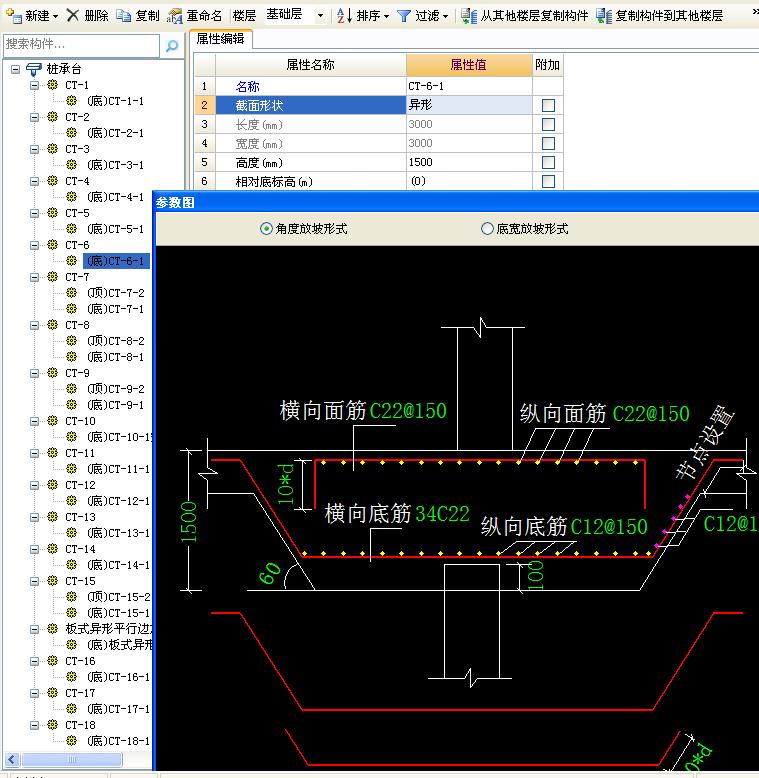Click the 名称 value cell CT-6-1

(469, 86)
